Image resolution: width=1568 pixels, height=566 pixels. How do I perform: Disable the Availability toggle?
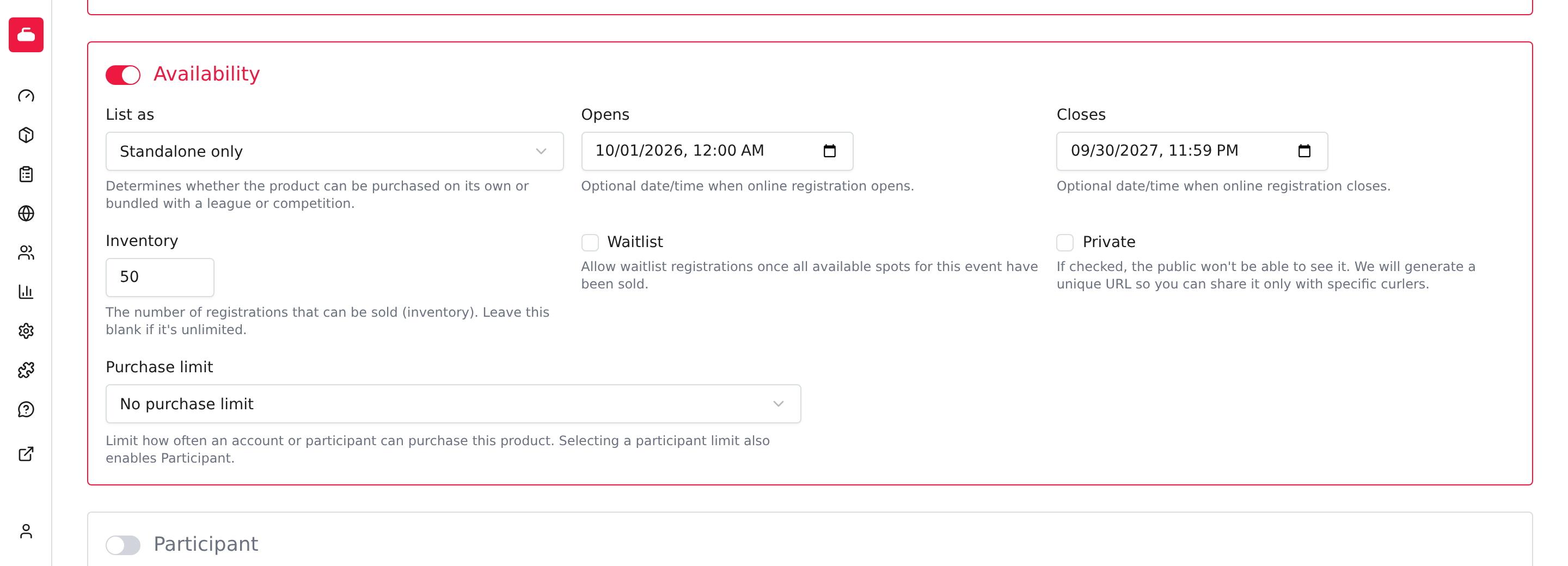(x=123, y=75)
